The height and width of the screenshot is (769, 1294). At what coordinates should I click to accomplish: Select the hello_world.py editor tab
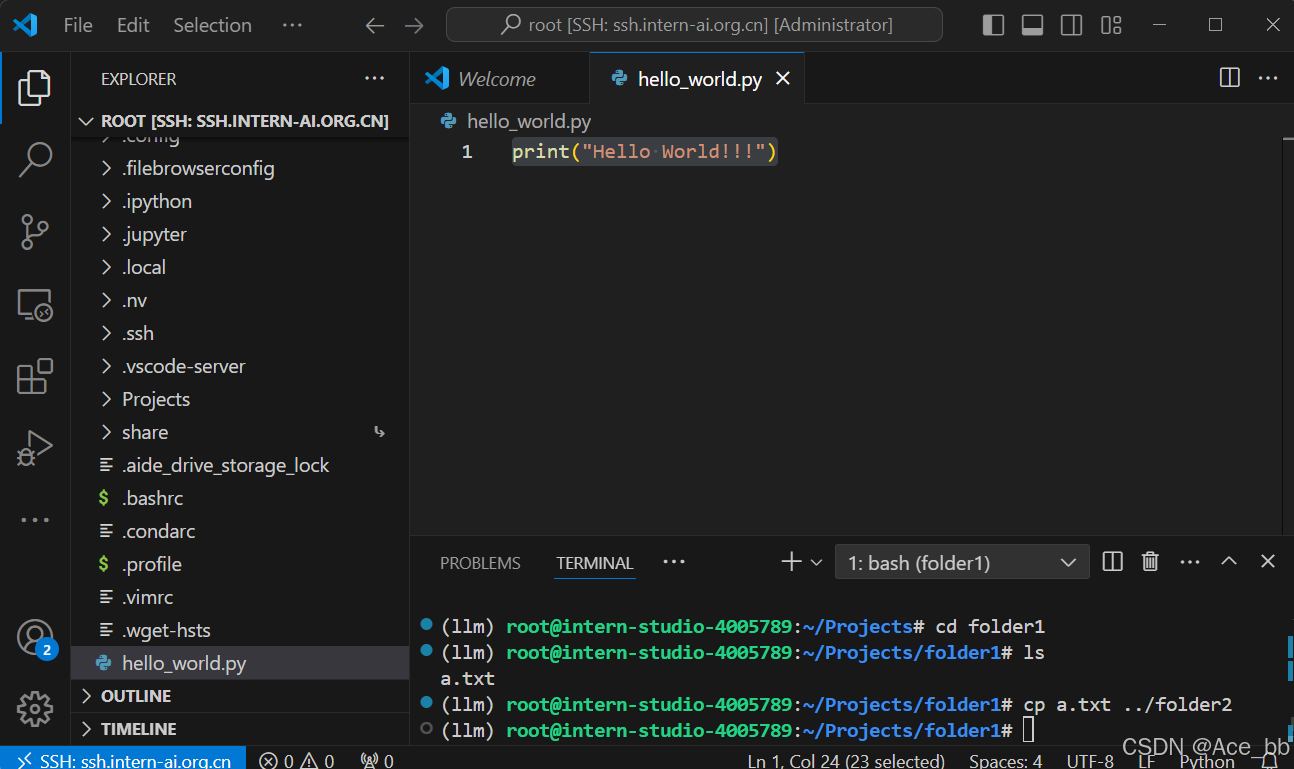pyautogui.click(x=697, y=79)
